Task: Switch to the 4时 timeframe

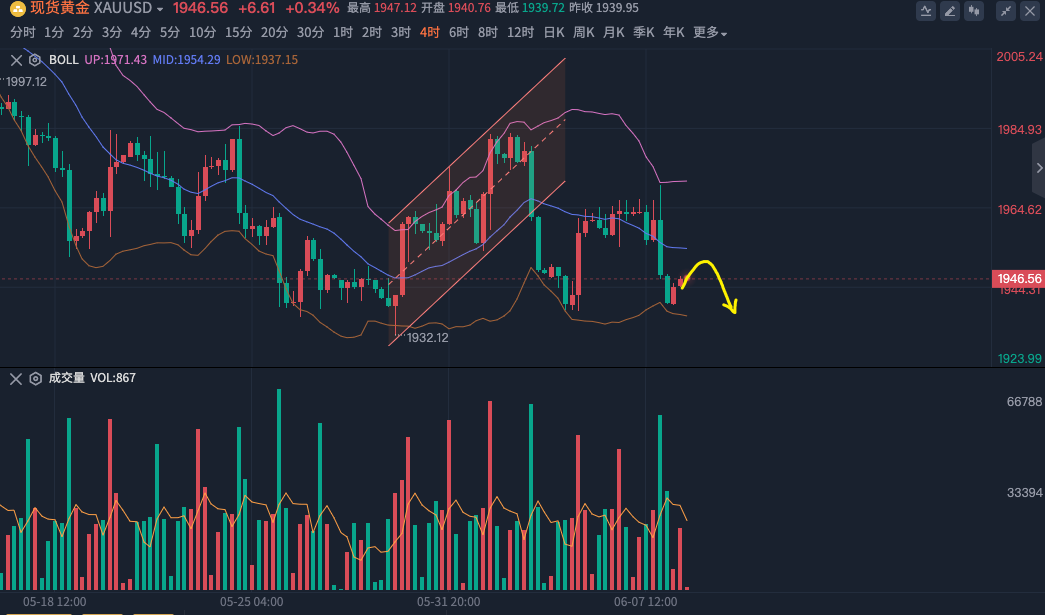Action: [430, 32]
